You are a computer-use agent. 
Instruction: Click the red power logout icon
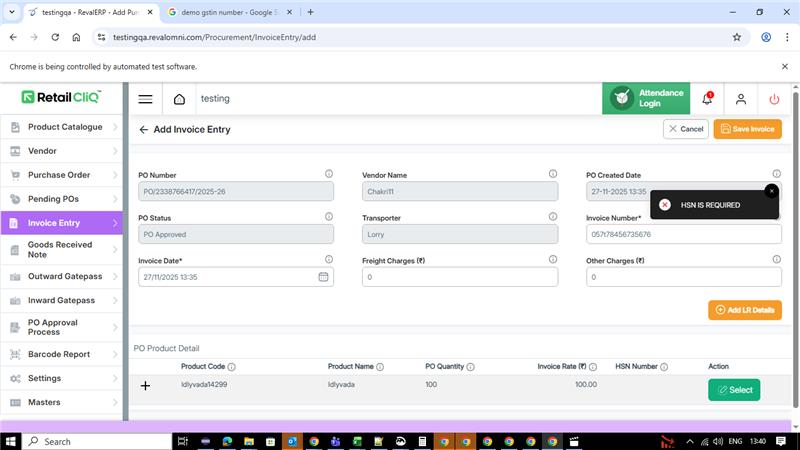774,99
